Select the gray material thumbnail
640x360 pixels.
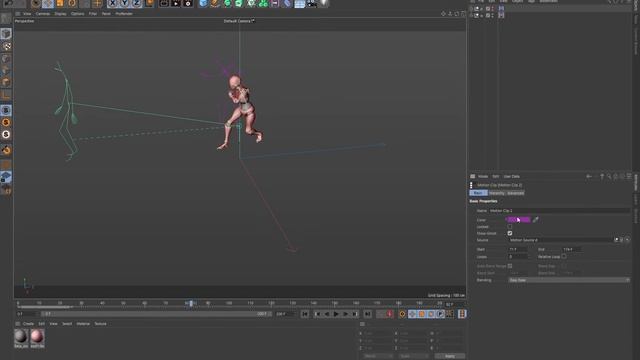click(21, 338)
